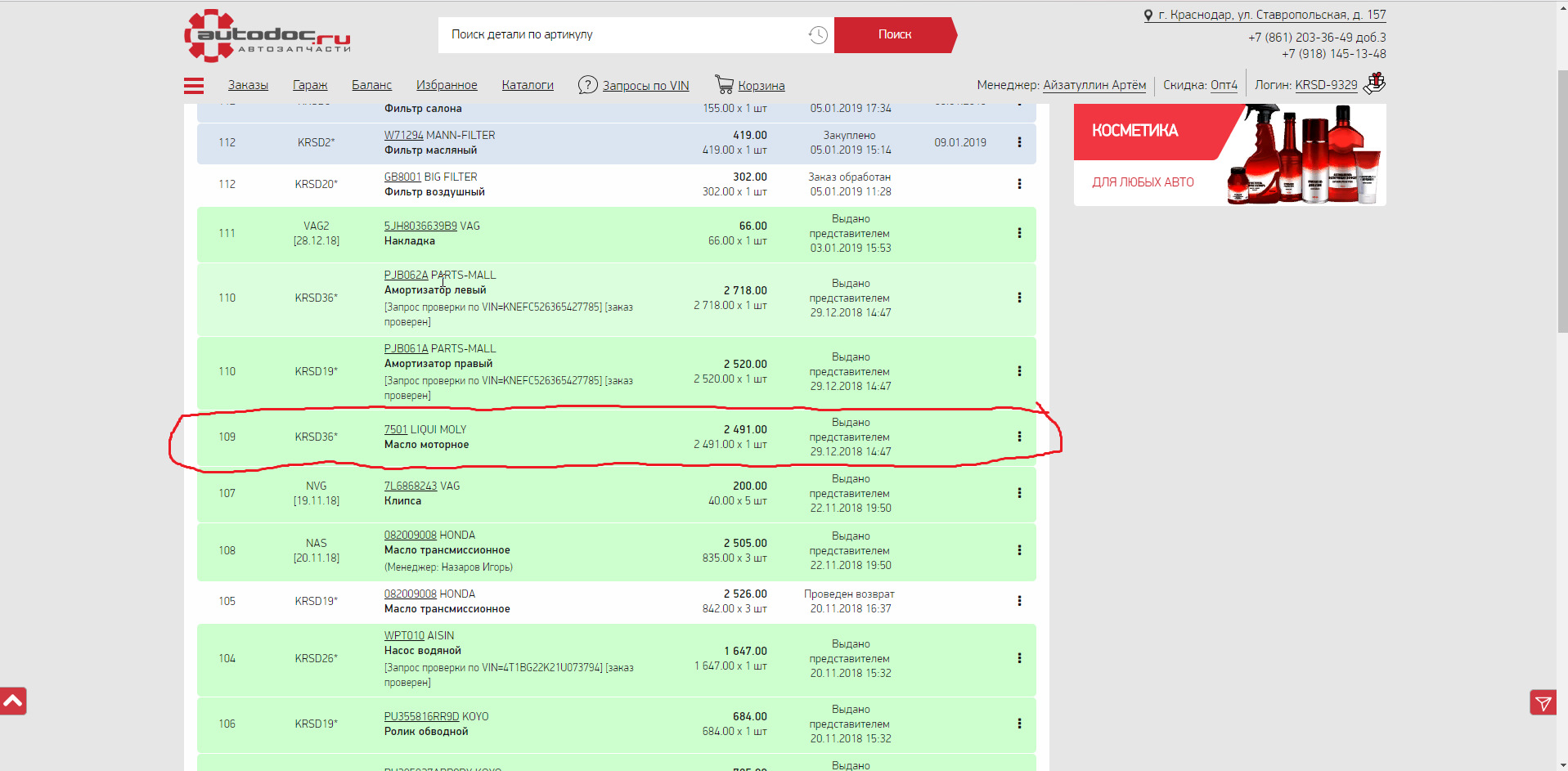Click the Краснодар address link

tap(1272, 15)
